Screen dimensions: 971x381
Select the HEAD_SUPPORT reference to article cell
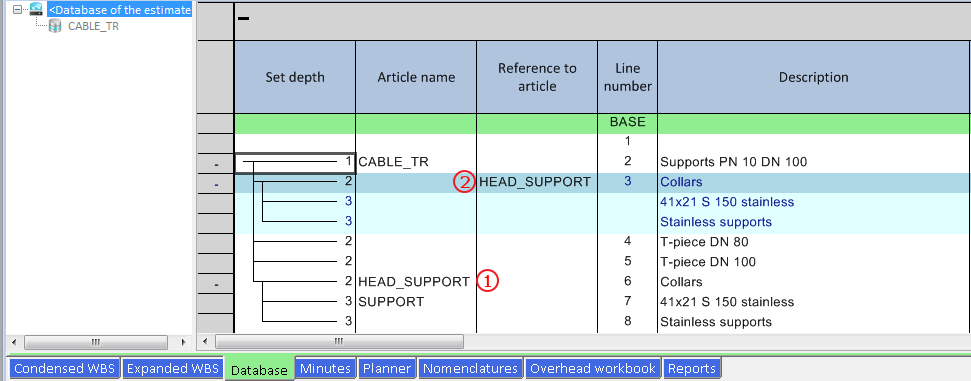coord(537,182)
